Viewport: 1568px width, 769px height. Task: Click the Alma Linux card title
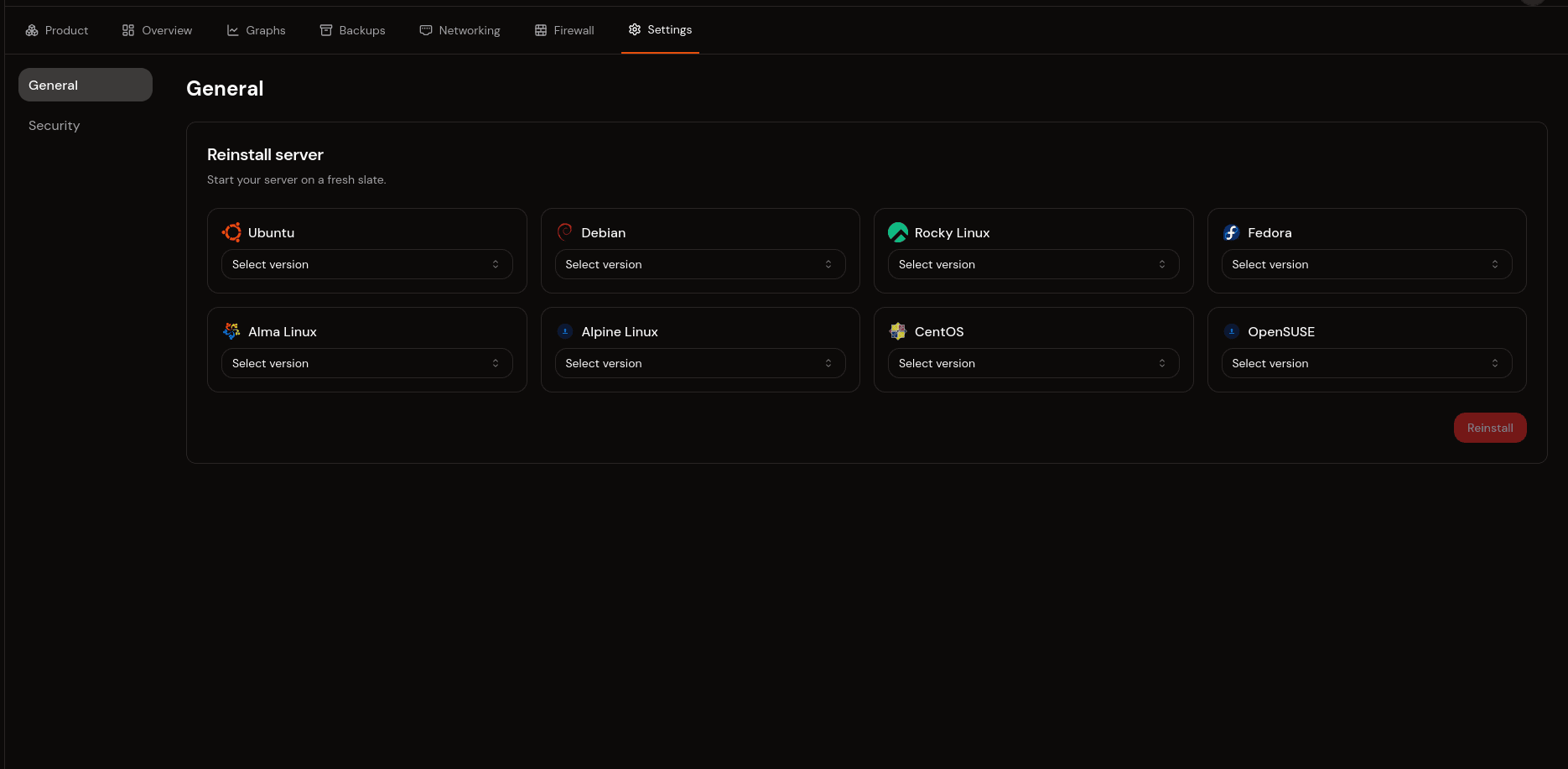(283, 332)
